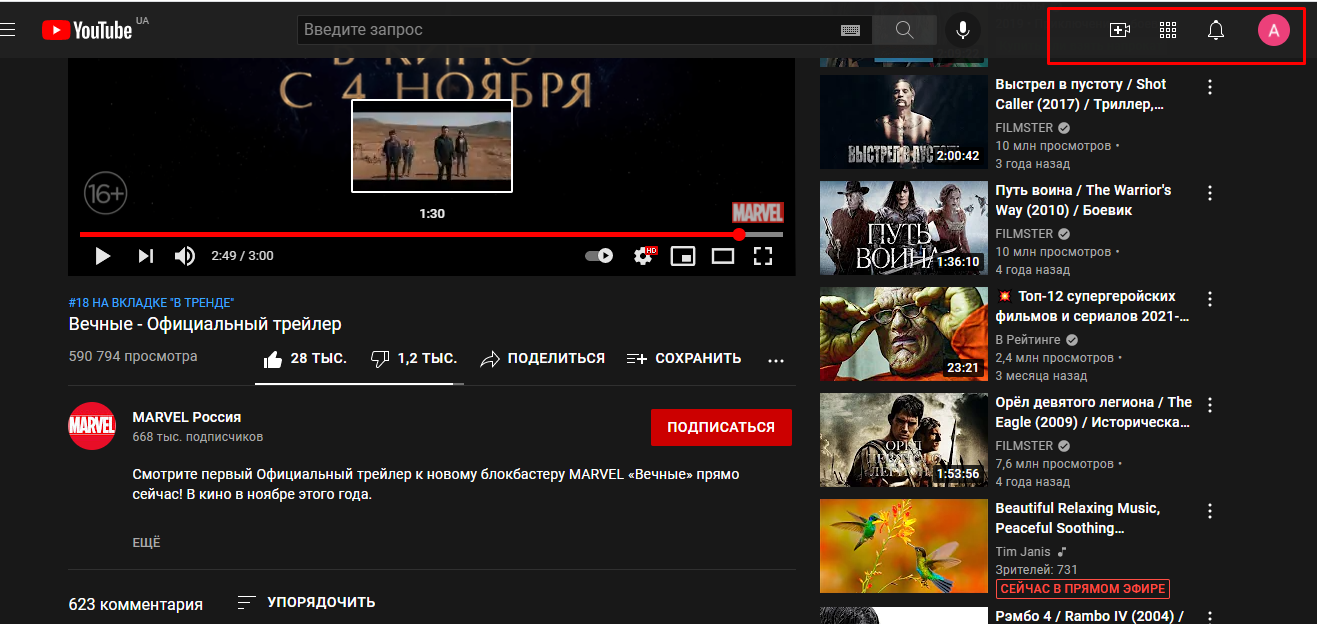Screen dimensions: 1317x624
Task: Click ПОДЕЛИТЬСЯ share button
Action: click(x=542, y=358)
